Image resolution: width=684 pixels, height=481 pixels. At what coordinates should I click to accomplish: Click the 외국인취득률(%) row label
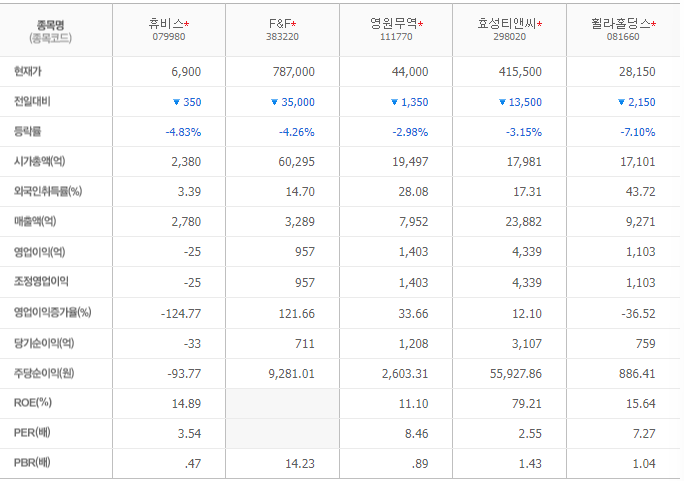(x=48, y=191)
